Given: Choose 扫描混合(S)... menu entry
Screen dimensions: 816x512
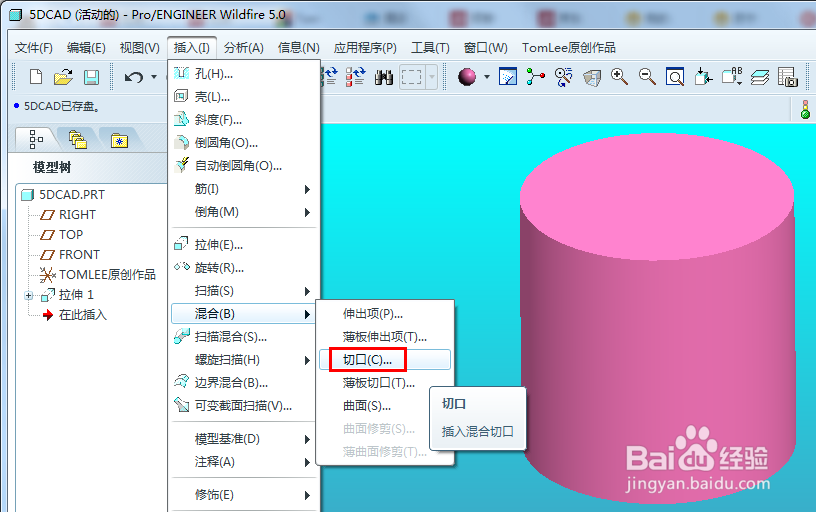Looking at the screenshot, I should coord(244,337).
